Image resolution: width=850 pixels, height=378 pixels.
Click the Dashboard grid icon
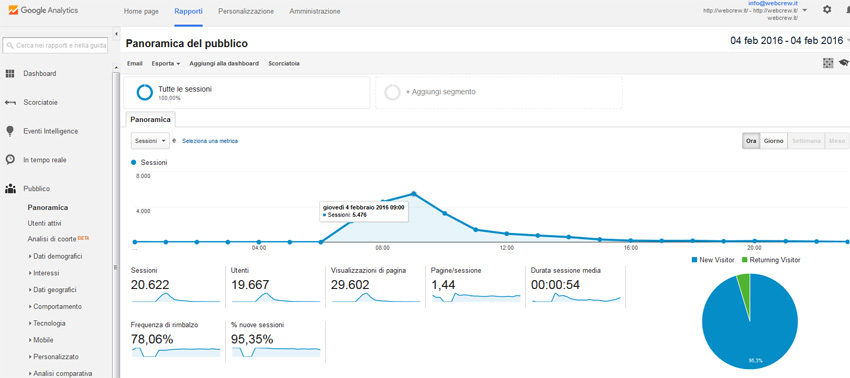tap(10, 74)
